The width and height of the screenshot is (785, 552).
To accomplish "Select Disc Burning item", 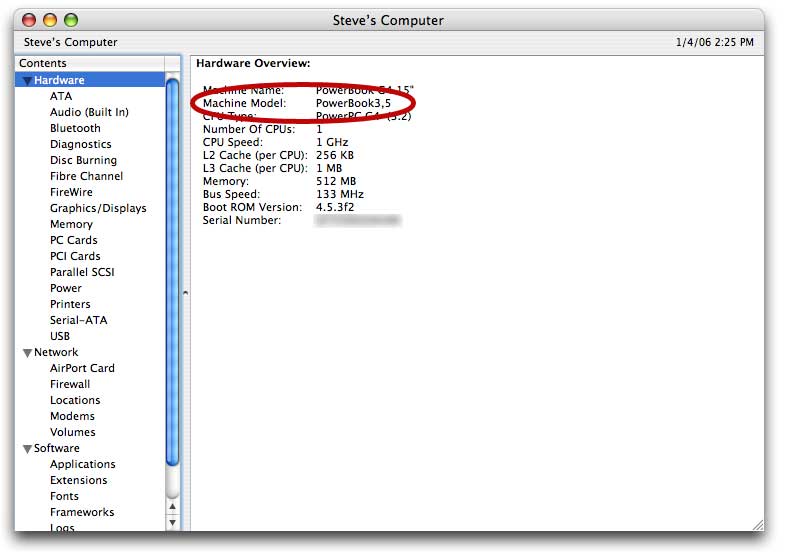I will [83, 160].
